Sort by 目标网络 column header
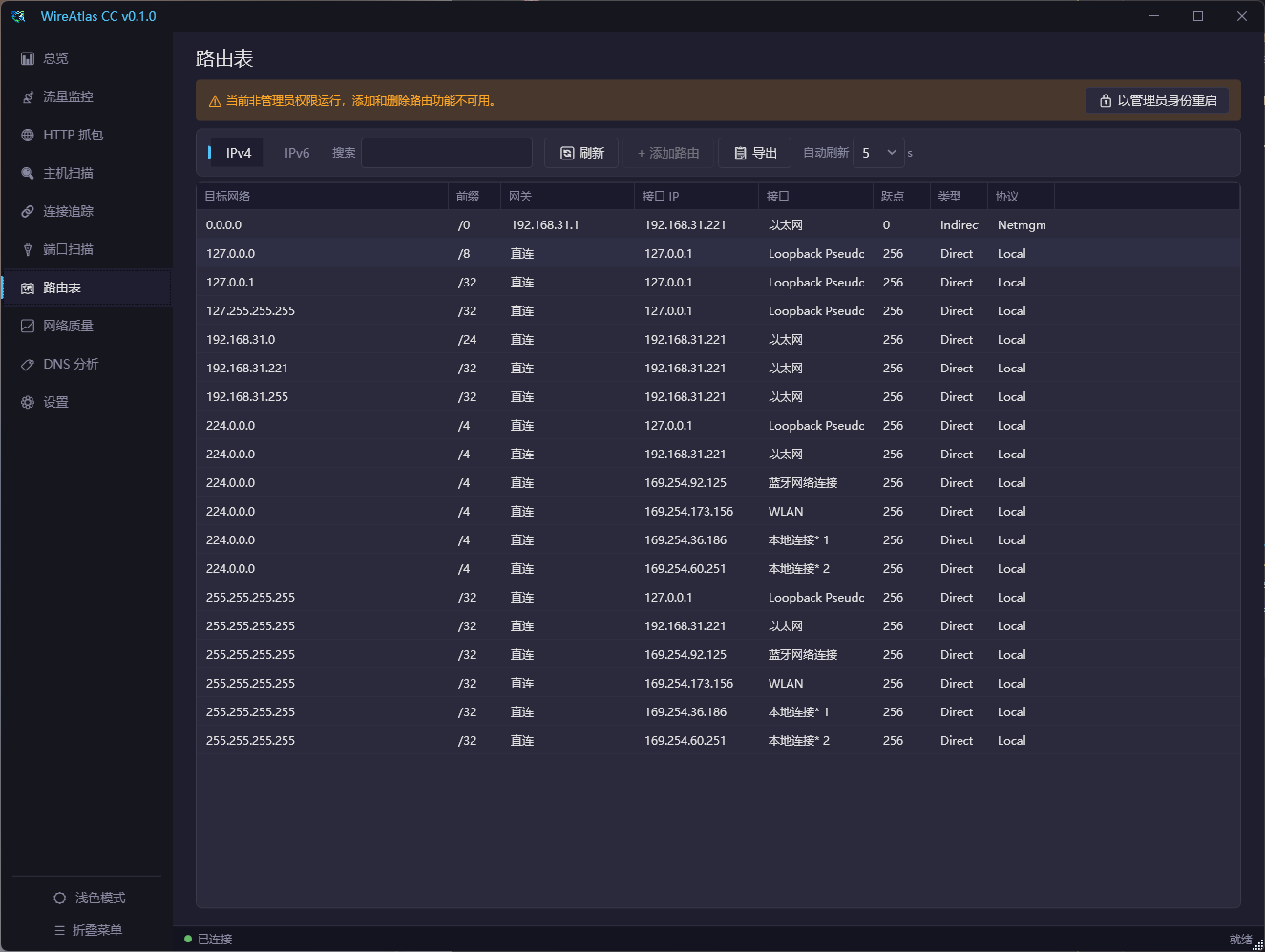Image resolution: width=1265 pixels, height=952 pixels. [x=323, y=196]
